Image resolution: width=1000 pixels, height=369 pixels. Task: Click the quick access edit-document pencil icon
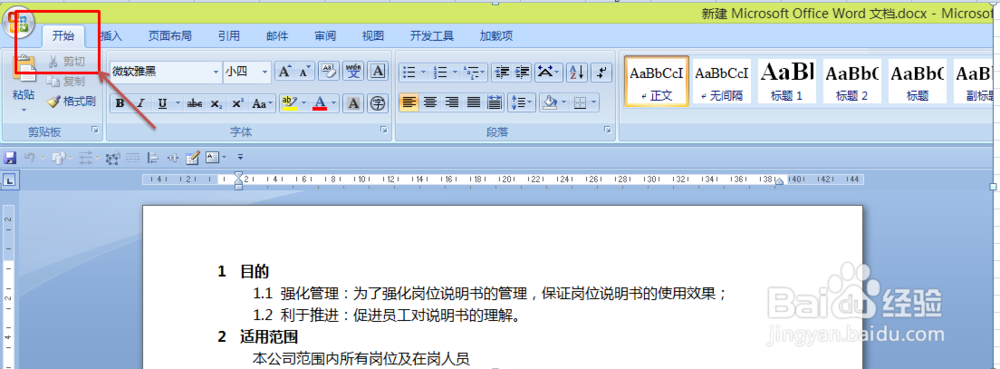tap(193, 157)
